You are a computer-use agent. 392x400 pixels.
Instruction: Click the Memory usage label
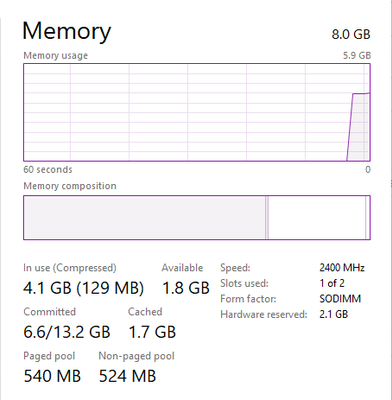coord(56,55)
